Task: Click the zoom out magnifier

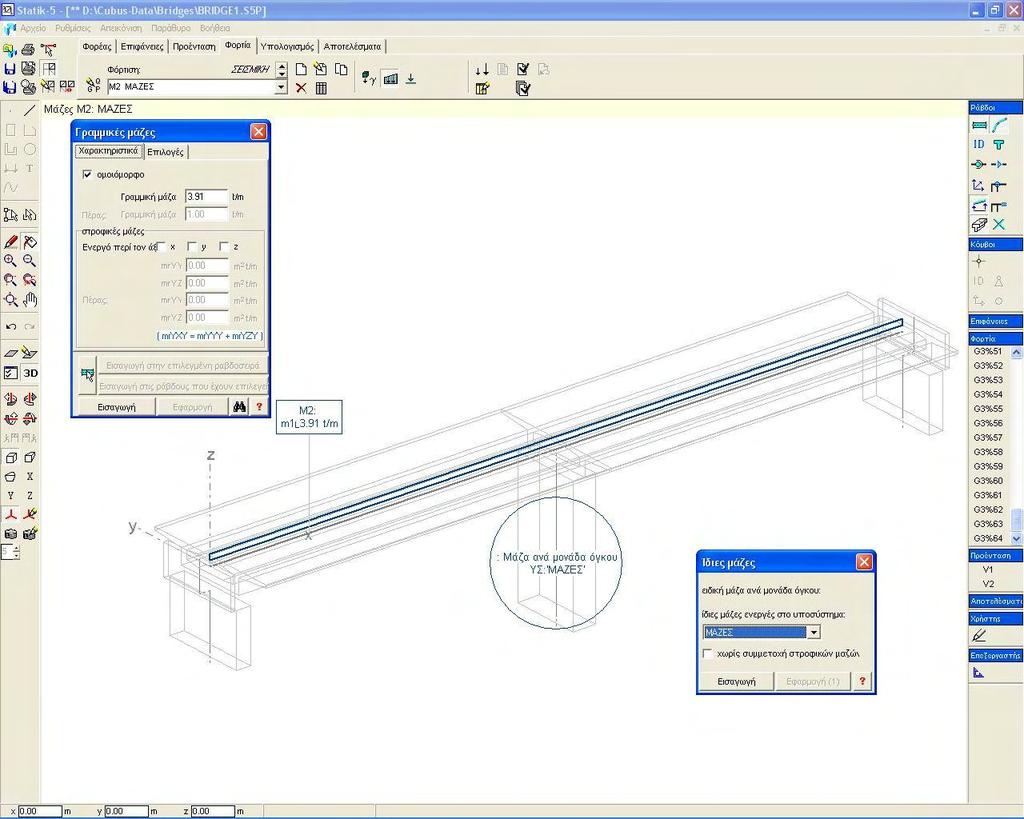Action: coord(29,261)
